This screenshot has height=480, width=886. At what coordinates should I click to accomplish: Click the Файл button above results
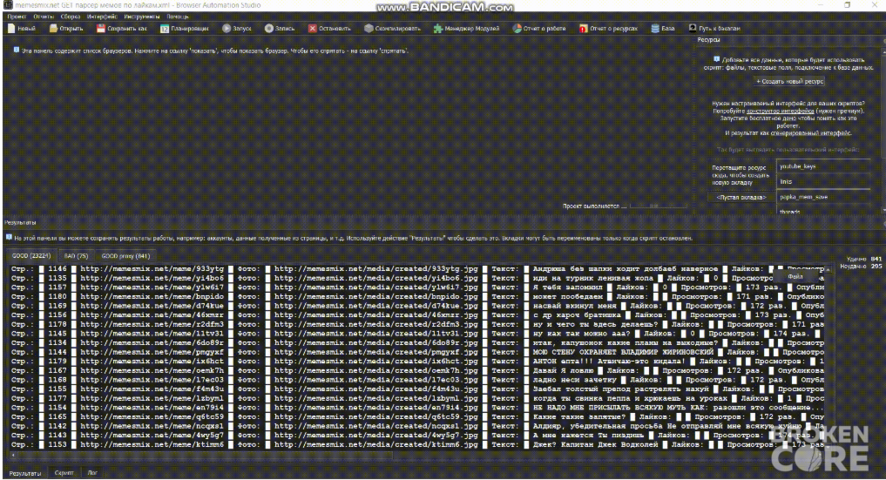(795, 276)
